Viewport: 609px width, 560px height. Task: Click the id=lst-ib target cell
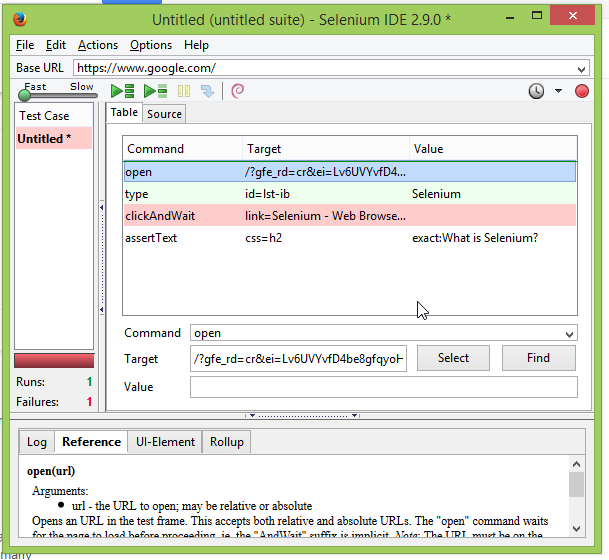click(267, 194)
